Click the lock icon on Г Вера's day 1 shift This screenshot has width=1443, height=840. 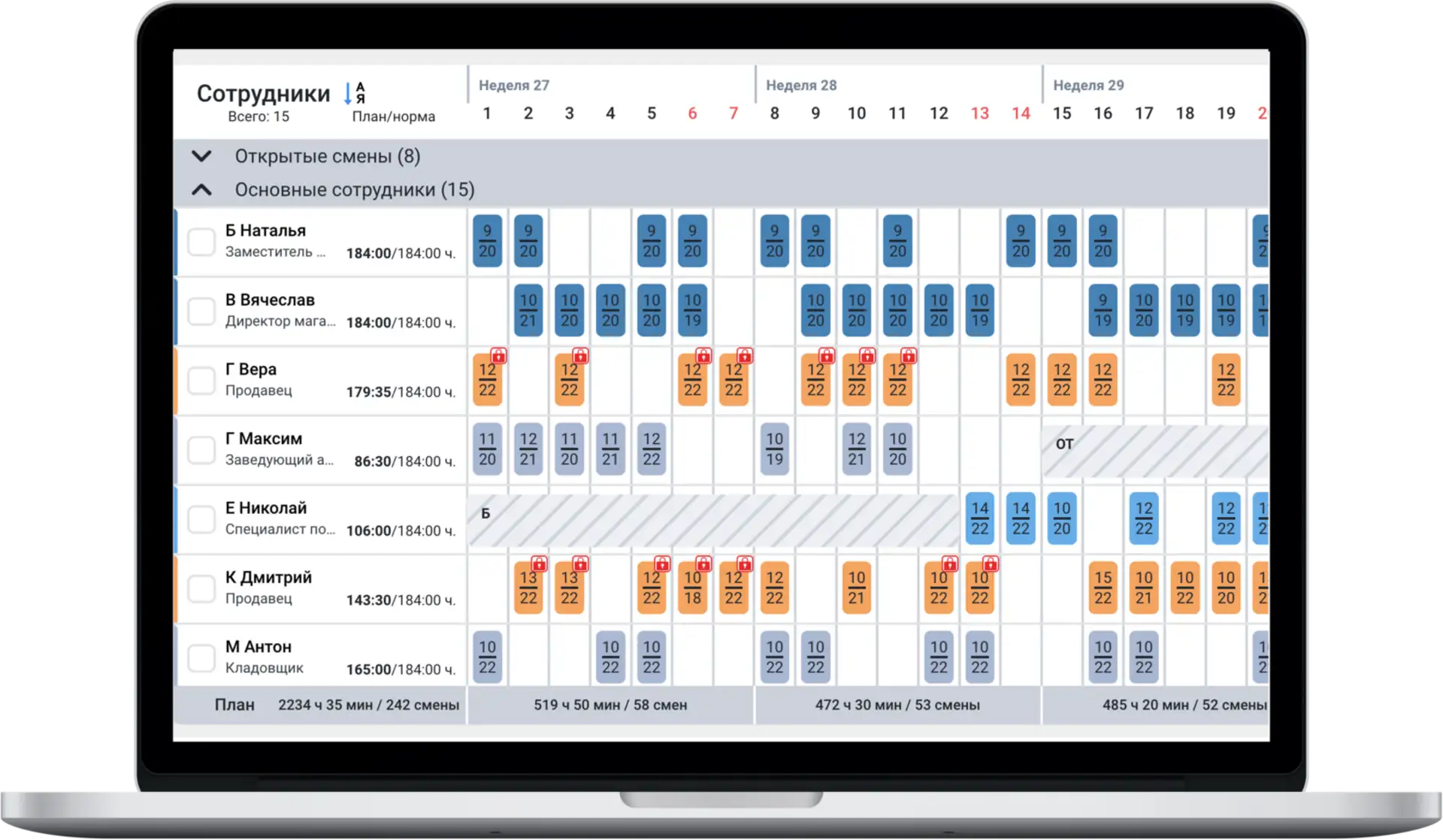click(498, 355)
